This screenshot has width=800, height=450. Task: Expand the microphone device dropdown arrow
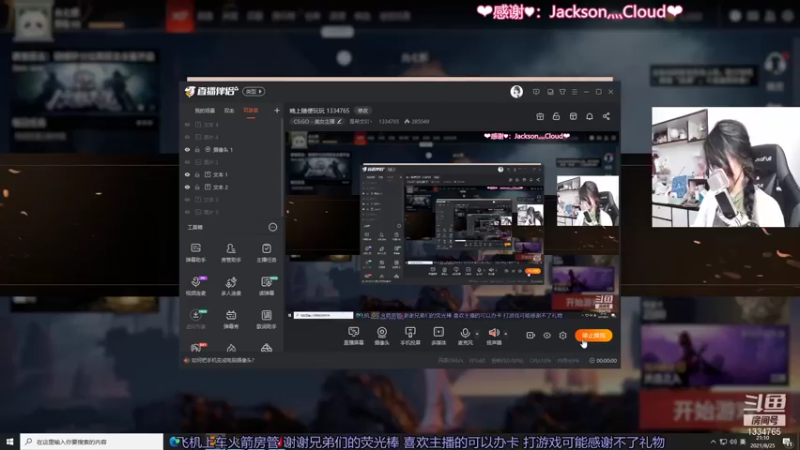(x=477, y=334)
